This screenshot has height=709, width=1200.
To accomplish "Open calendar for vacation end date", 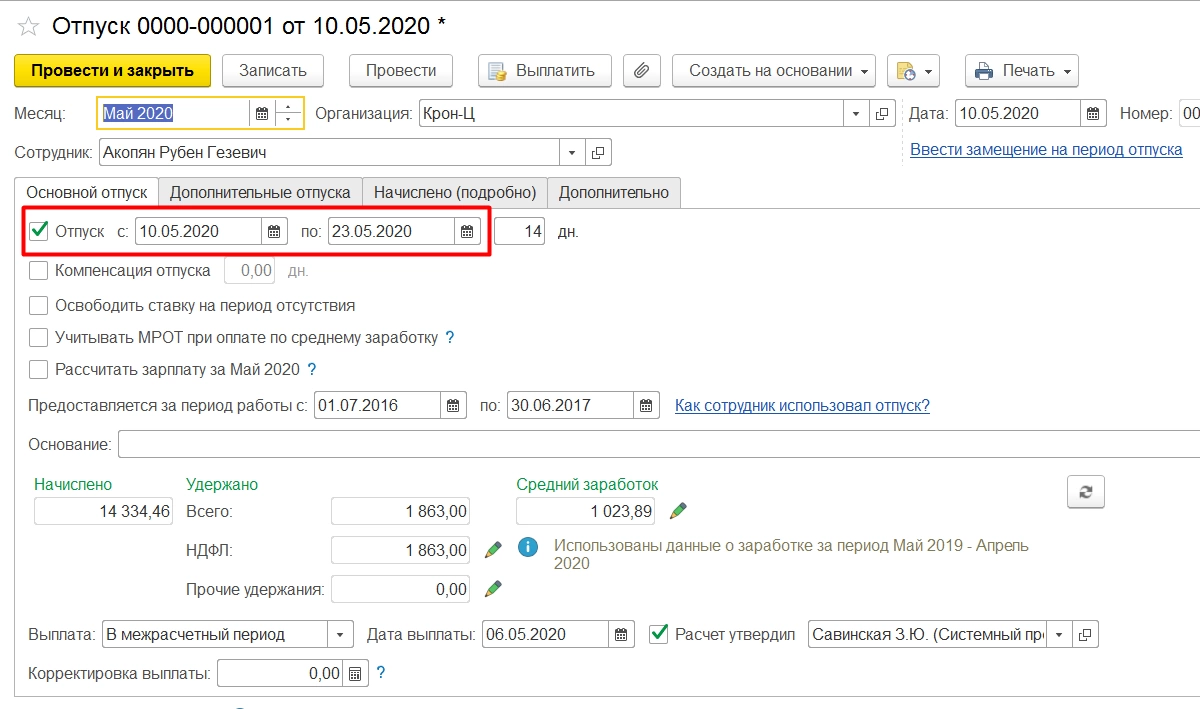I will (466, 232).
